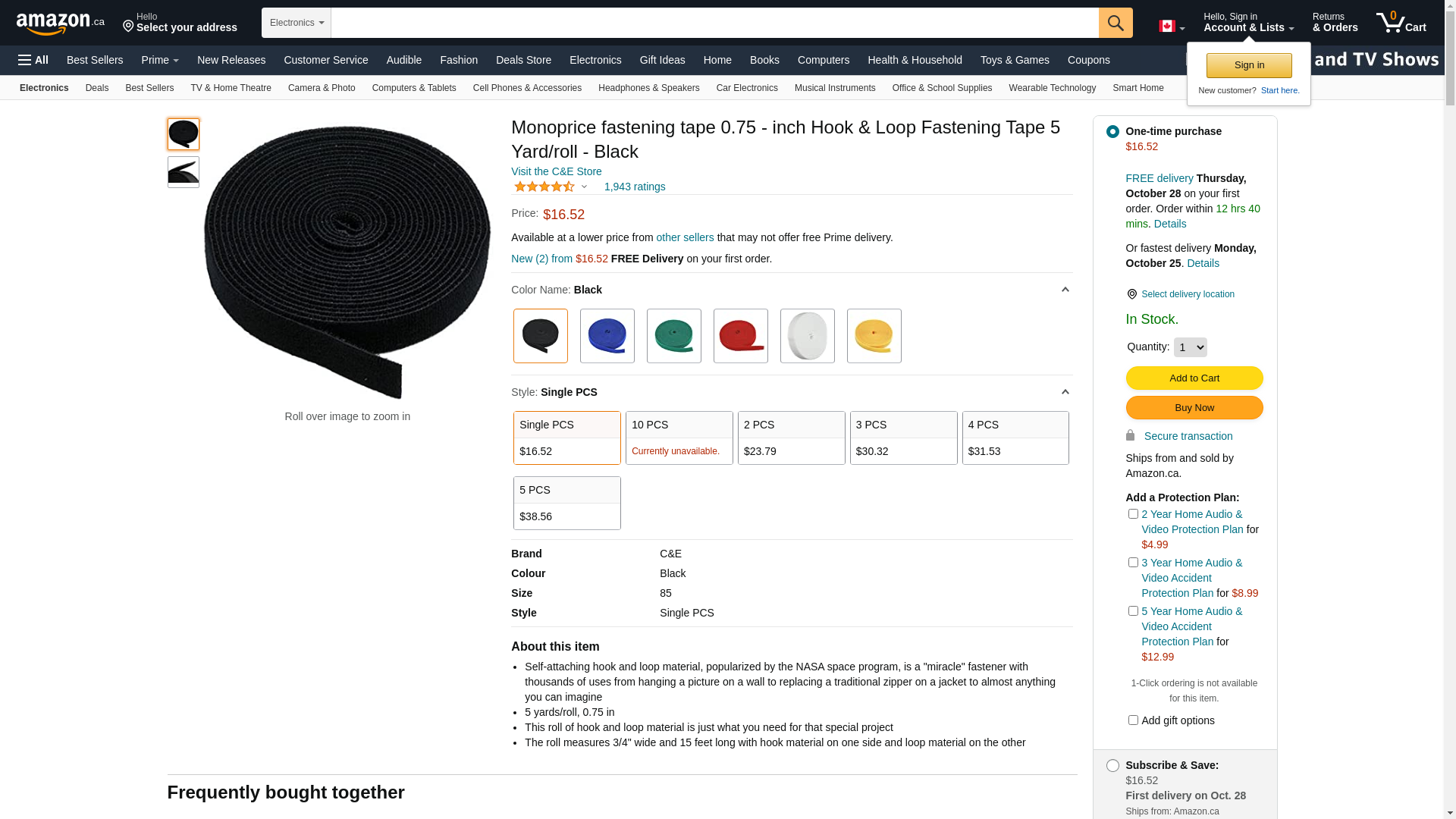1456x819 pixels.
Task: Click the Amazon.ca logo
Action: click(60, 23)
